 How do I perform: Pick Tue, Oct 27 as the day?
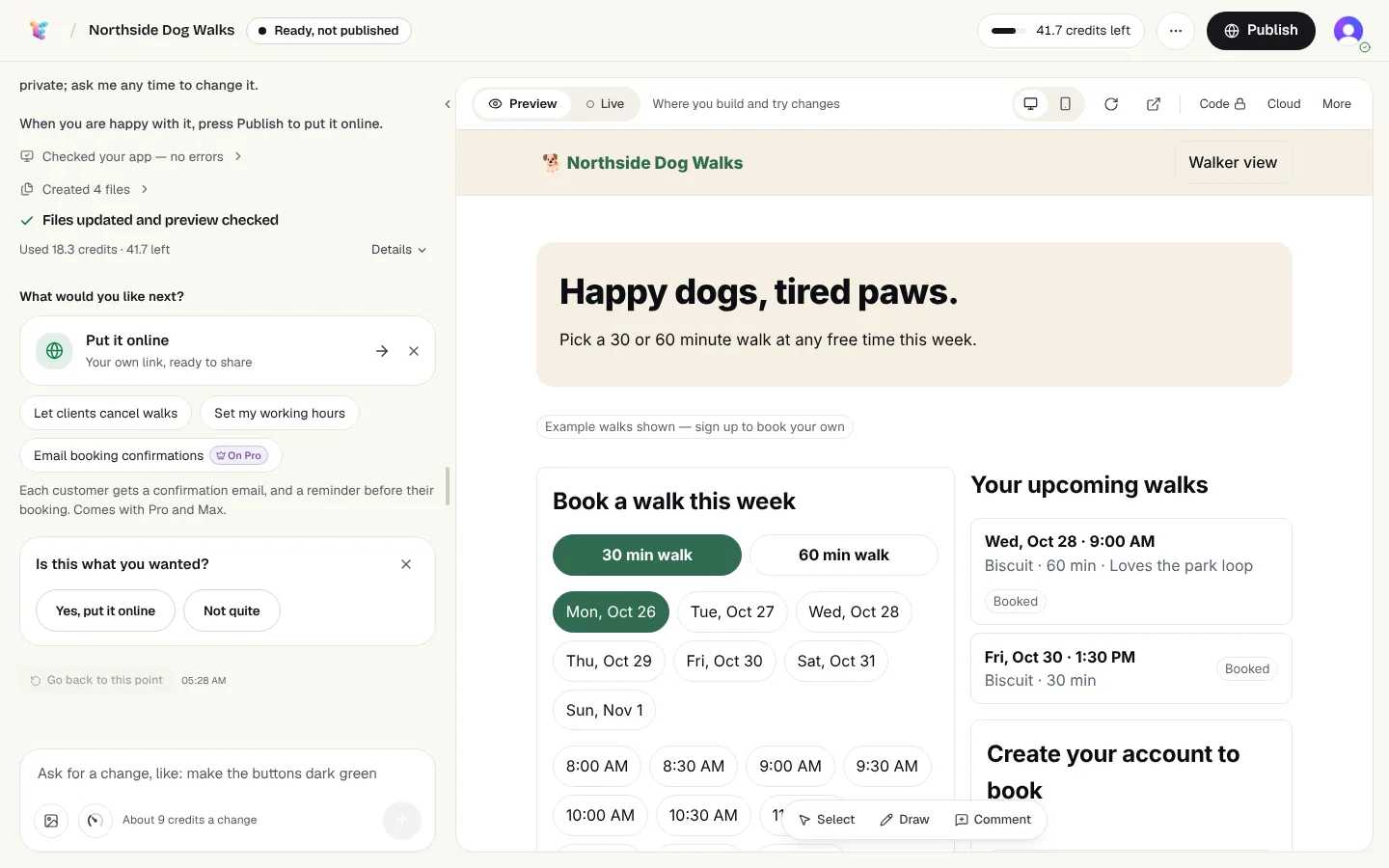pyautogui.click(x=732, y=612)
